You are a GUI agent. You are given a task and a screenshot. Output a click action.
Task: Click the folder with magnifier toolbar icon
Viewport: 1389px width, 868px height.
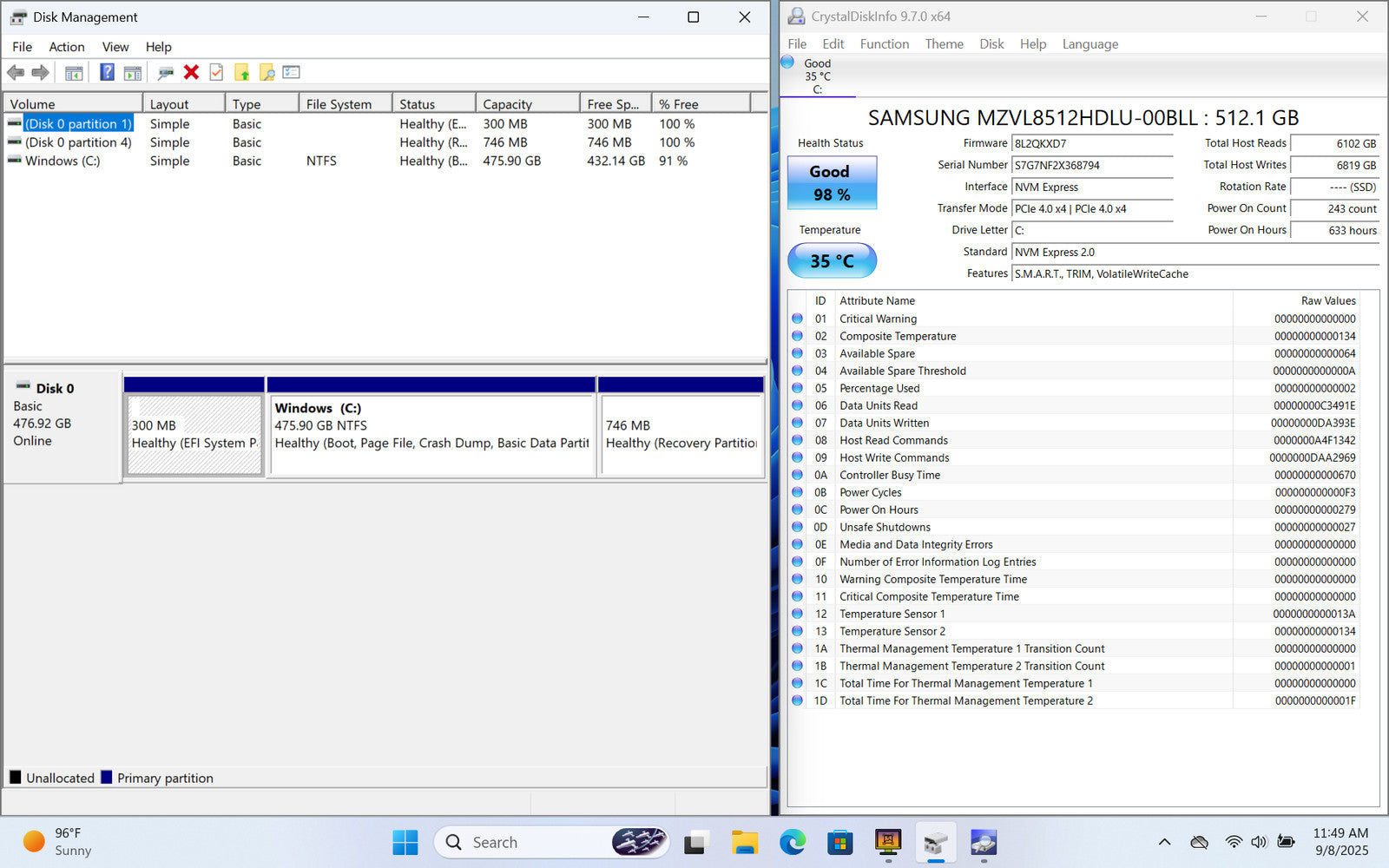tap(267, 73)
